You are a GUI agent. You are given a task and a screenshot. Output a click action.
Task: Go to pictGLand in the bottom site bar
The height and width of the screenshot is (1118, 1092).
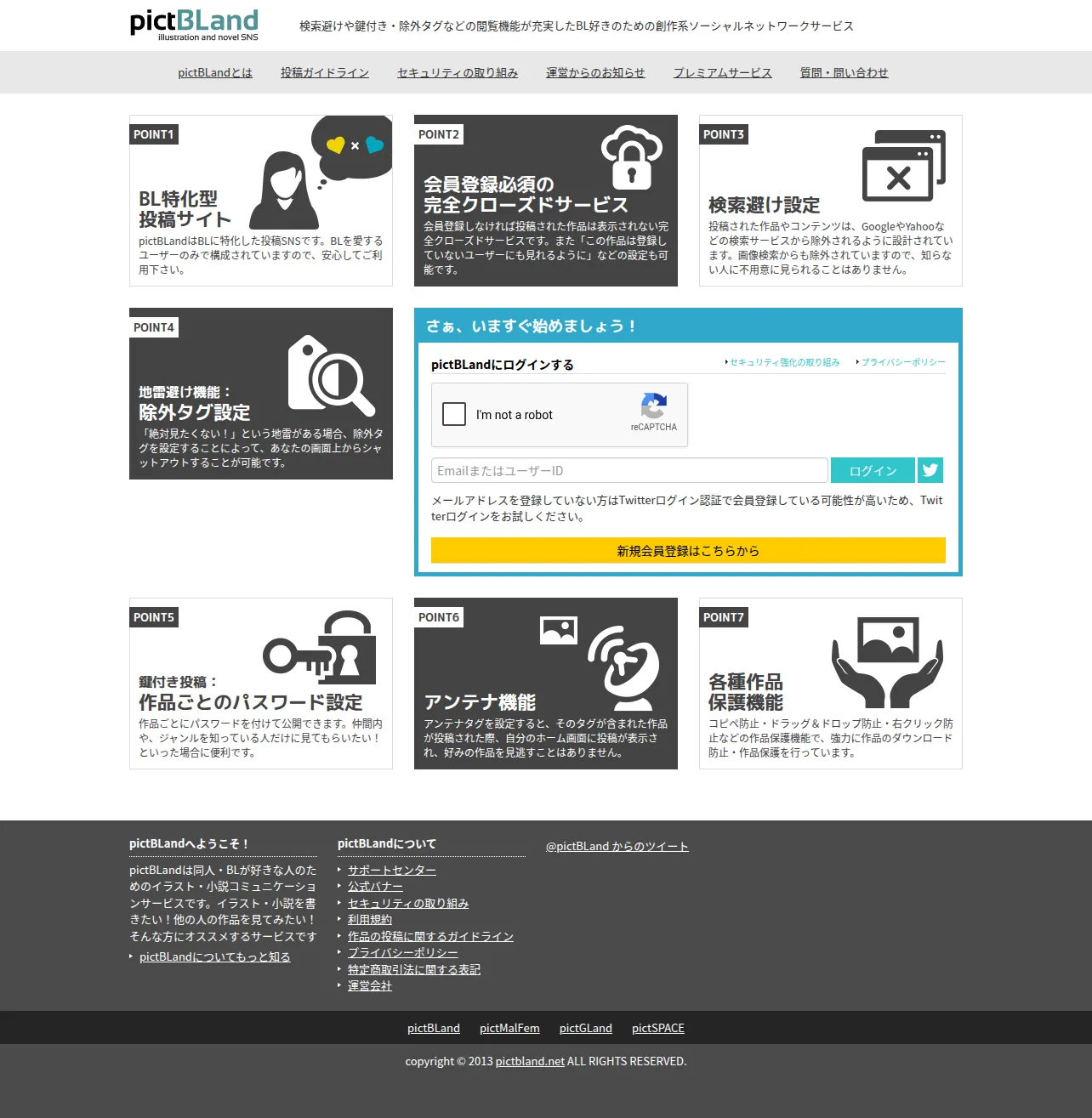[586, 1028]
